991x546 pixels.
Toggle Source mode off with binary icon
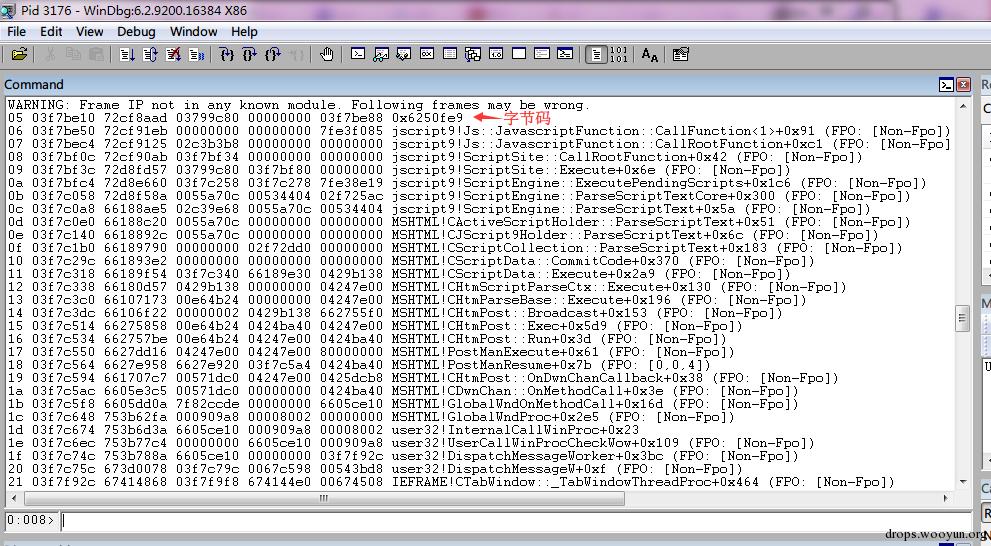618,55
